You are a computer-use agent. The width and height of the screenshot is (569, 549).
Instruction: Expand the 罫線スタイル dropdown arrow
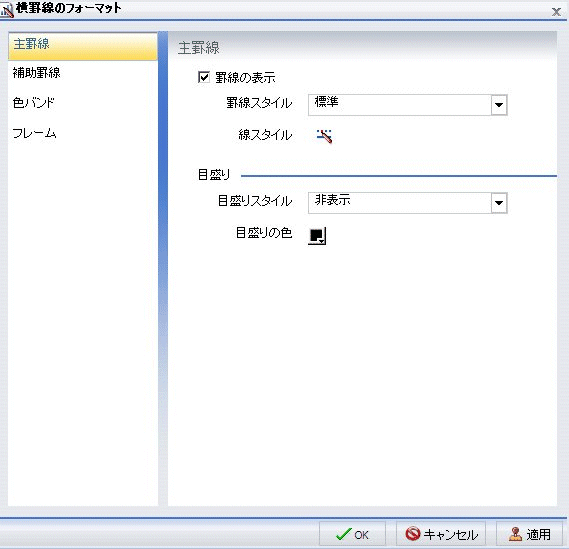click(499, 105)
